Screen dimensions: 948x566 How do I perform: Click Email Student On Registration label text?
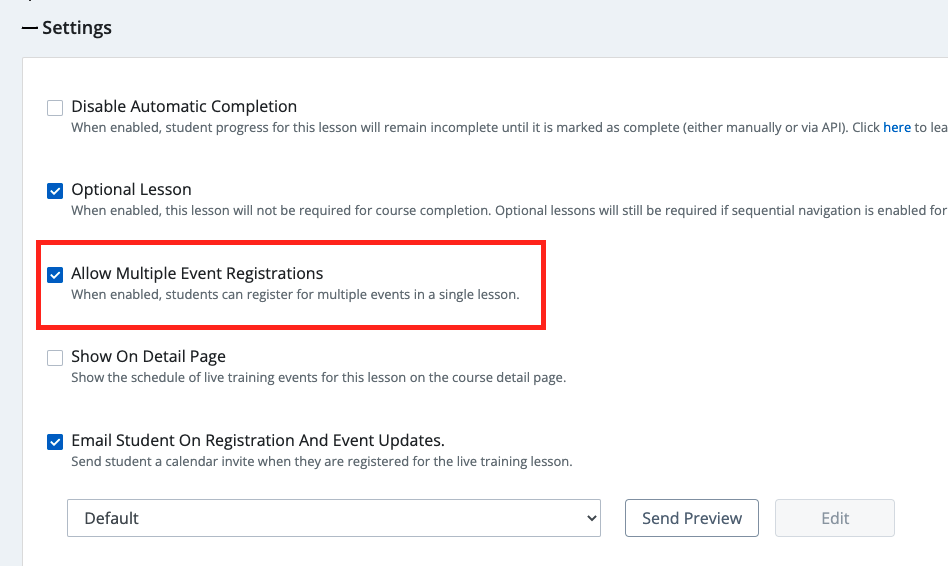coord(257,440)
